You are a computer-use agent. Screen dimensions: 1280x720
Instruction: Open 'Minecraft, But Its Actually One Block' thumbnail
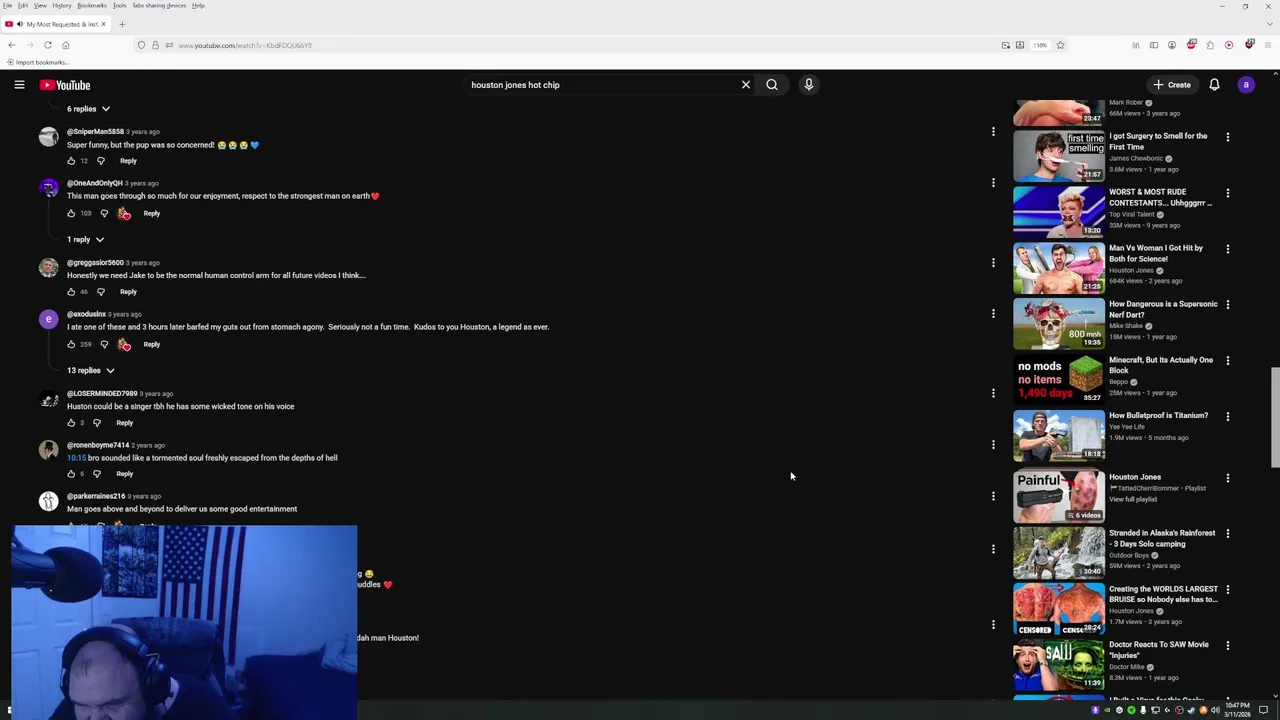click(x=1059, y=379)
